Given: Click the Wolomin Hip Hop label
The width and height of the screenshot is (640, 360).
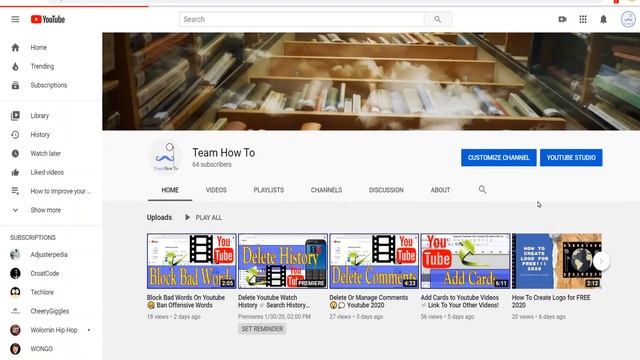Looking at the screenshot, I should coord(54,330).
